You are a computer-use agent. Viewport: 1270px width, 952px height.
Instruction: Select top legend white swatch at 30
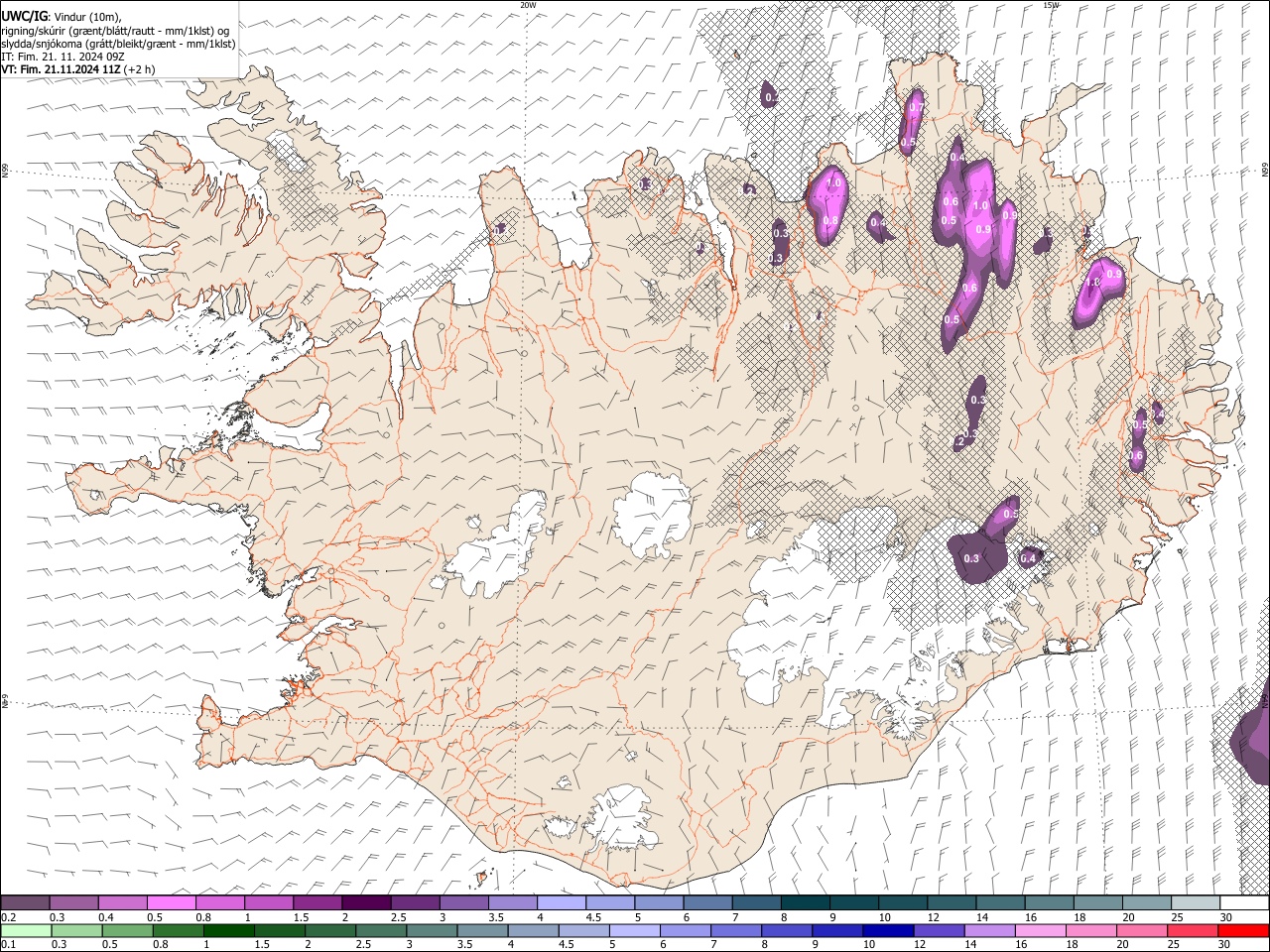coord(1242,903)
